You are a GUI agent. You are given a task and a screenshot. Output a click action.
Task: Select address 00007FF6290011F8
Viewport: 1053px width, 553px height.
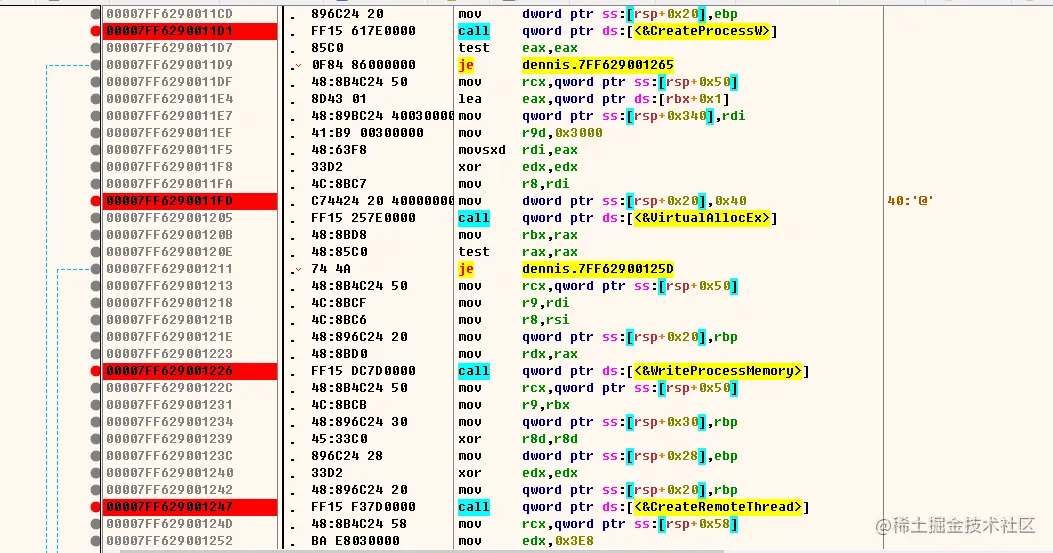169,167
